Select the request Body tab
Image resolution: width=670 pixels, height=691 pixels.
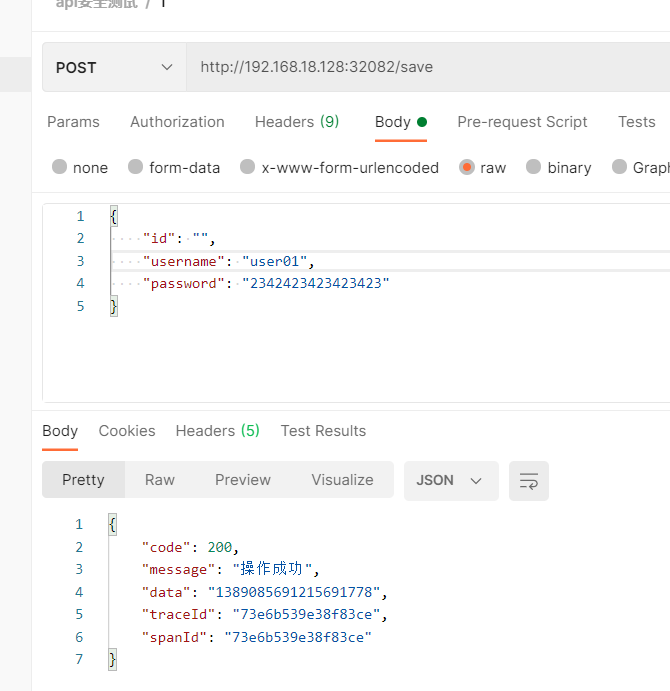tap(401, 122)
